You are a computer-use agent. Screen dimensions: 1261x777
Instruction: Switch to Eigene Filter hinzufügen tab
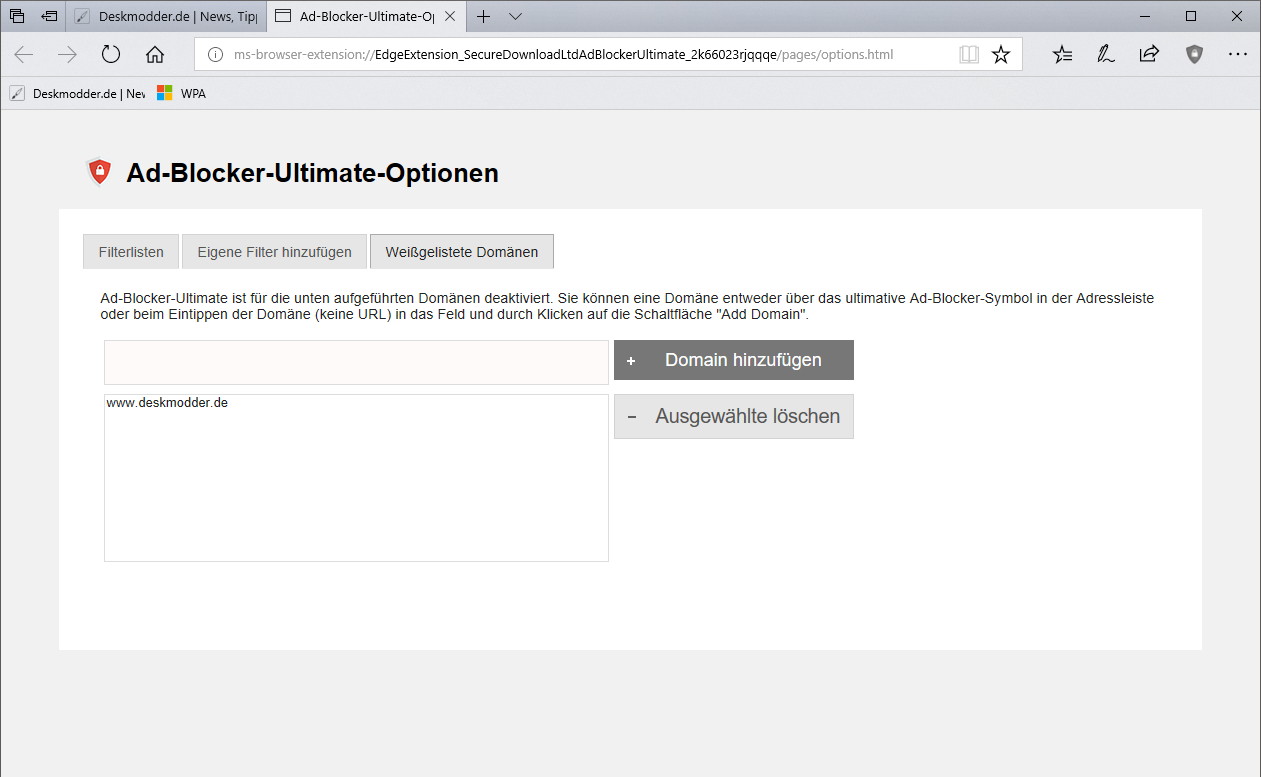274,252
